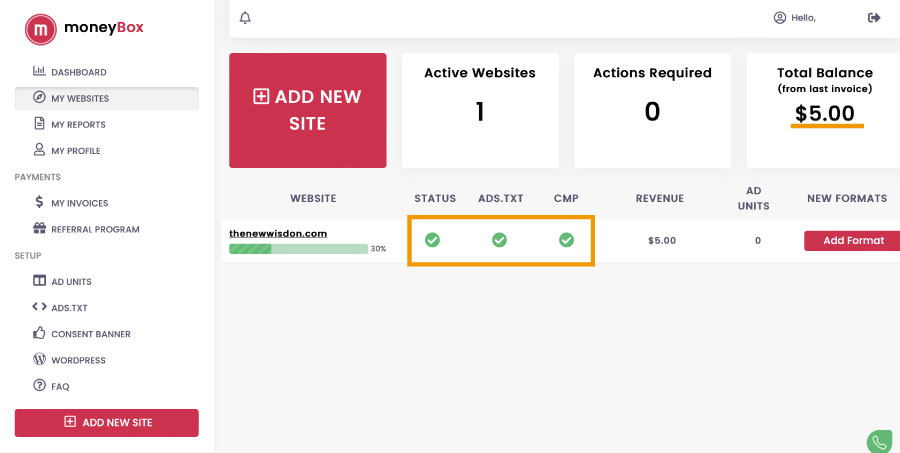Click the Ad Units layout icon

[x=39, y=281]
